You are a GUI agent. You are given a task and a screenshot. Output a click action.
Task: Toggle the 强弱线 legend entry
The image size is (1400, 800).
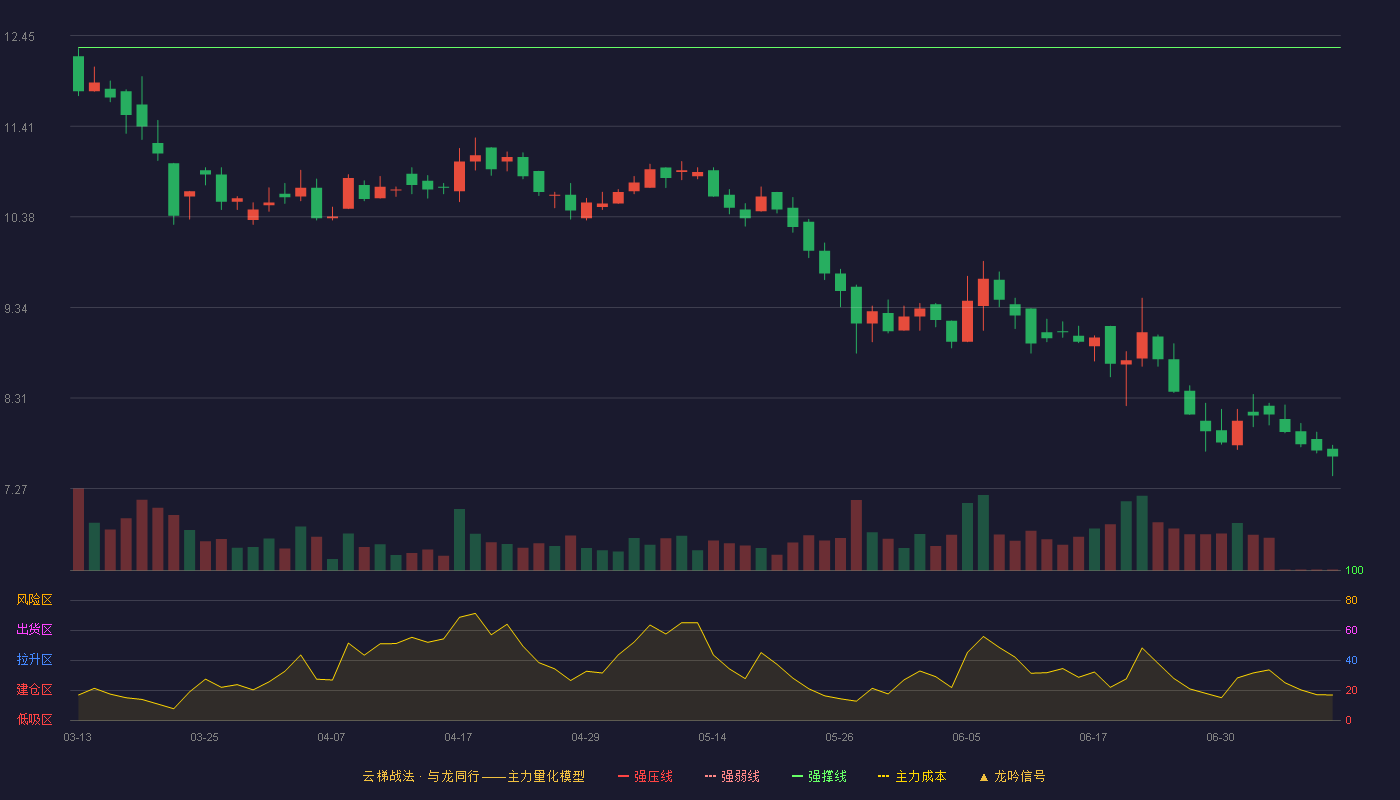pyautogui.click(x=732, y=776)
